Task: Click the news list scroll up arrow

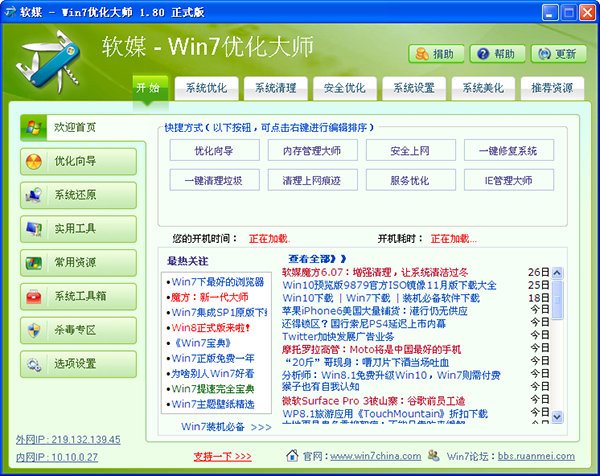Action: click(557, 273)
